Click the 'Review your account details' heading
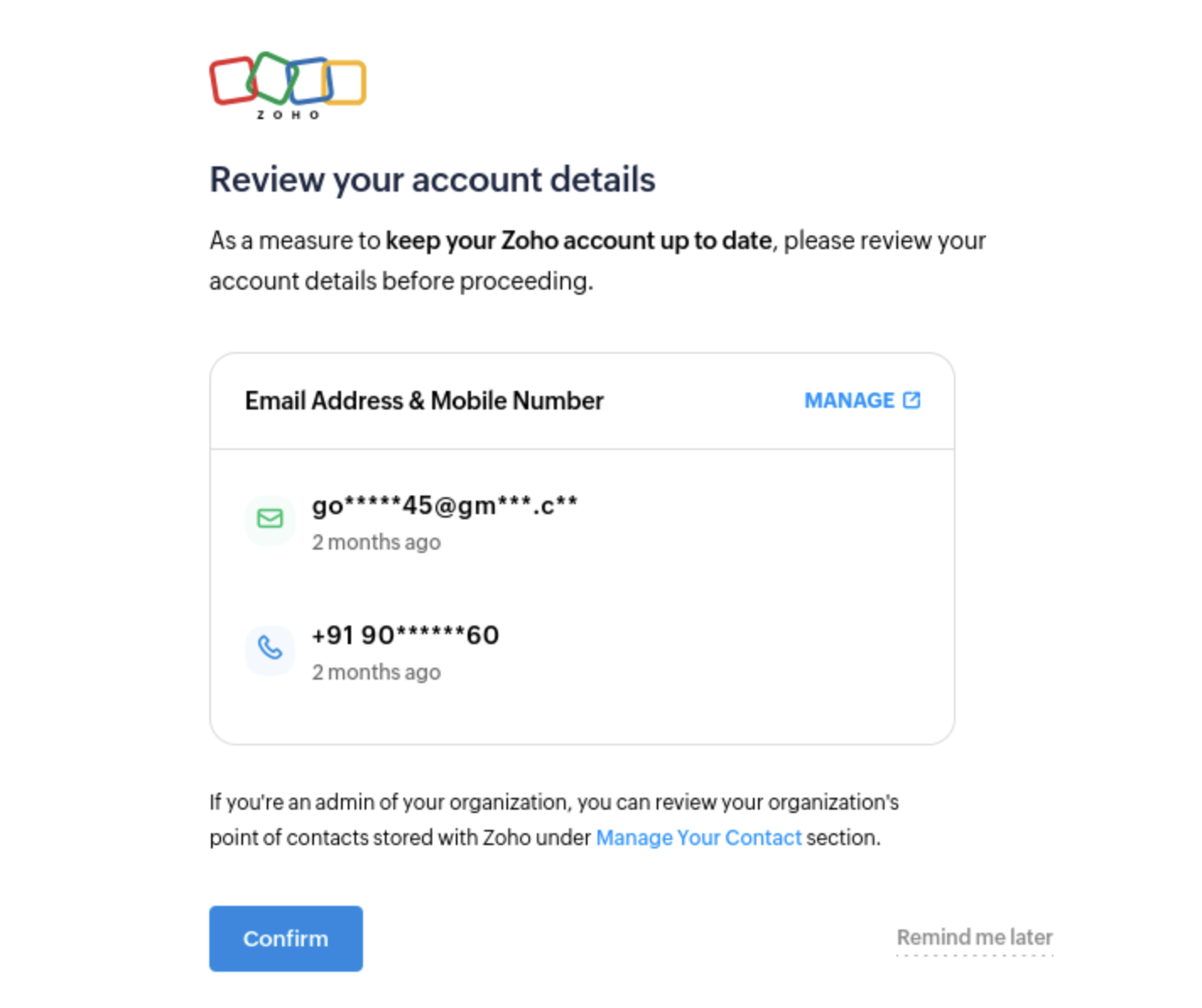The width and height of the screenshot is (1202, 1008). (x=432, y=180)
